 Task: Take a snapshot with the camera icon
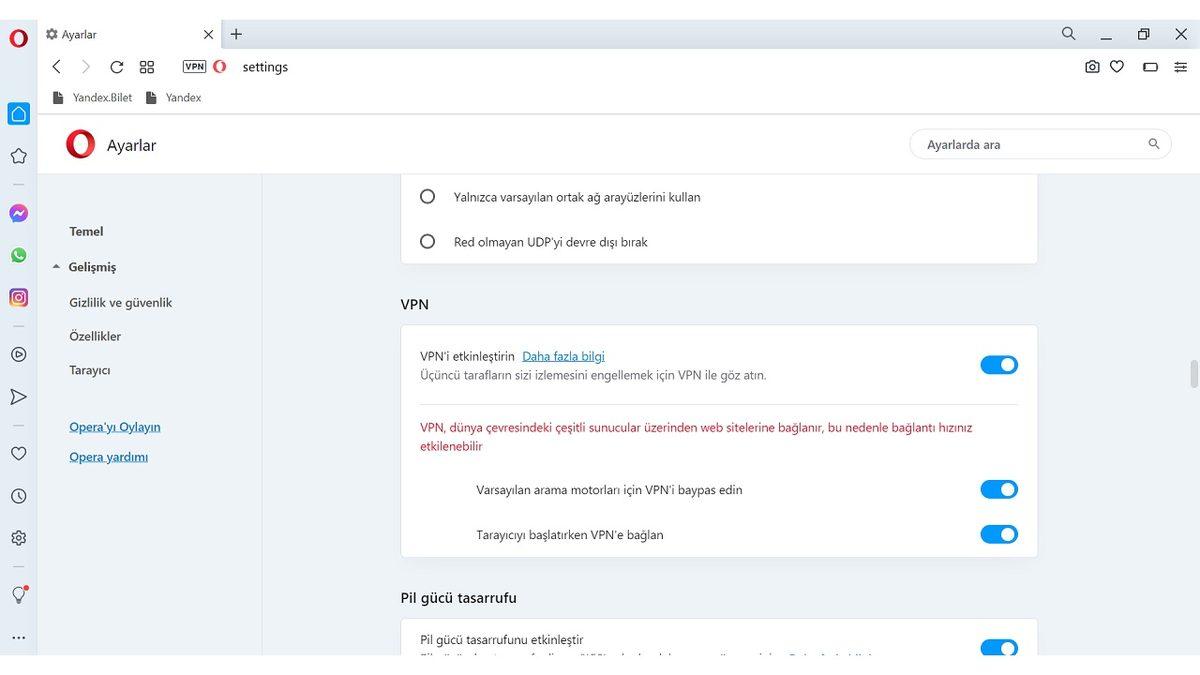[x=1092, y=66]
